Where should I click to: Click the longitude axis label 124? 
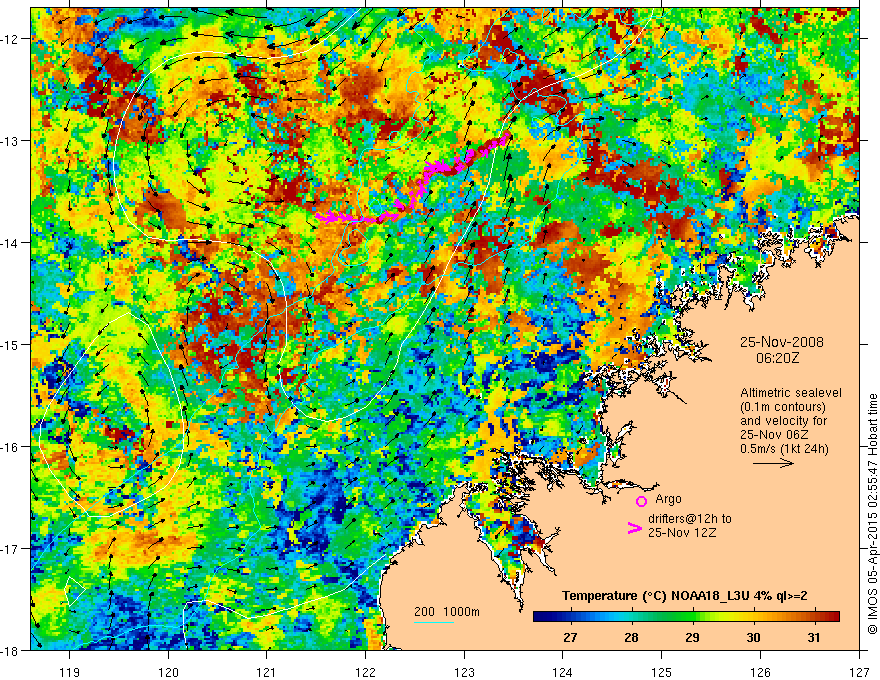pyautogui.click(x=563, y=672)
